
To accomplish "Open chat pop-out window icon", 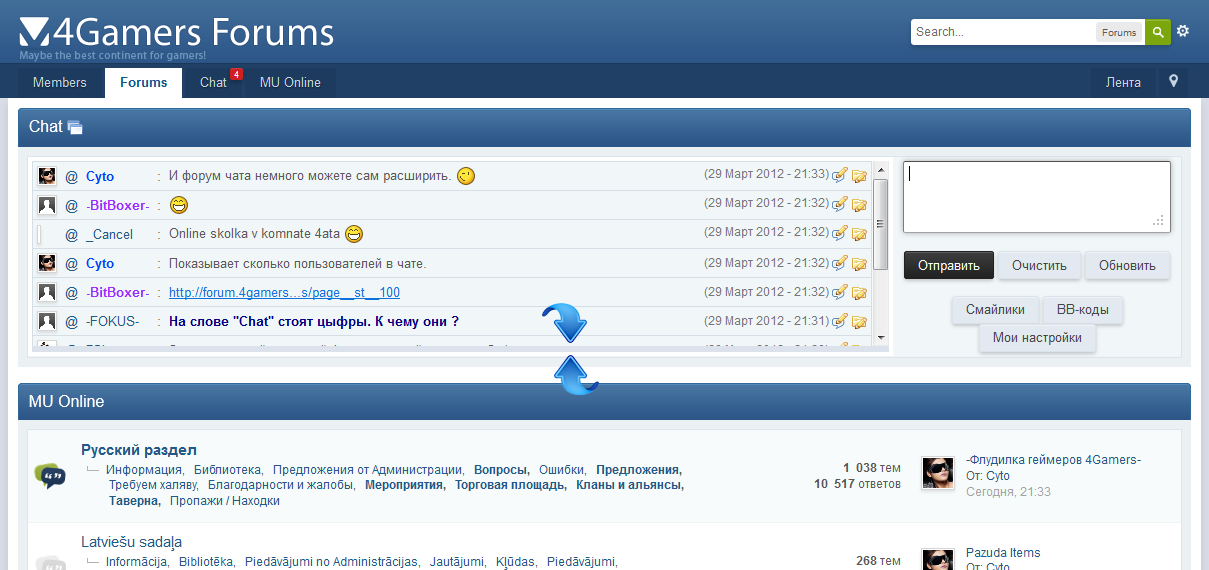I will tap(75, 127).
